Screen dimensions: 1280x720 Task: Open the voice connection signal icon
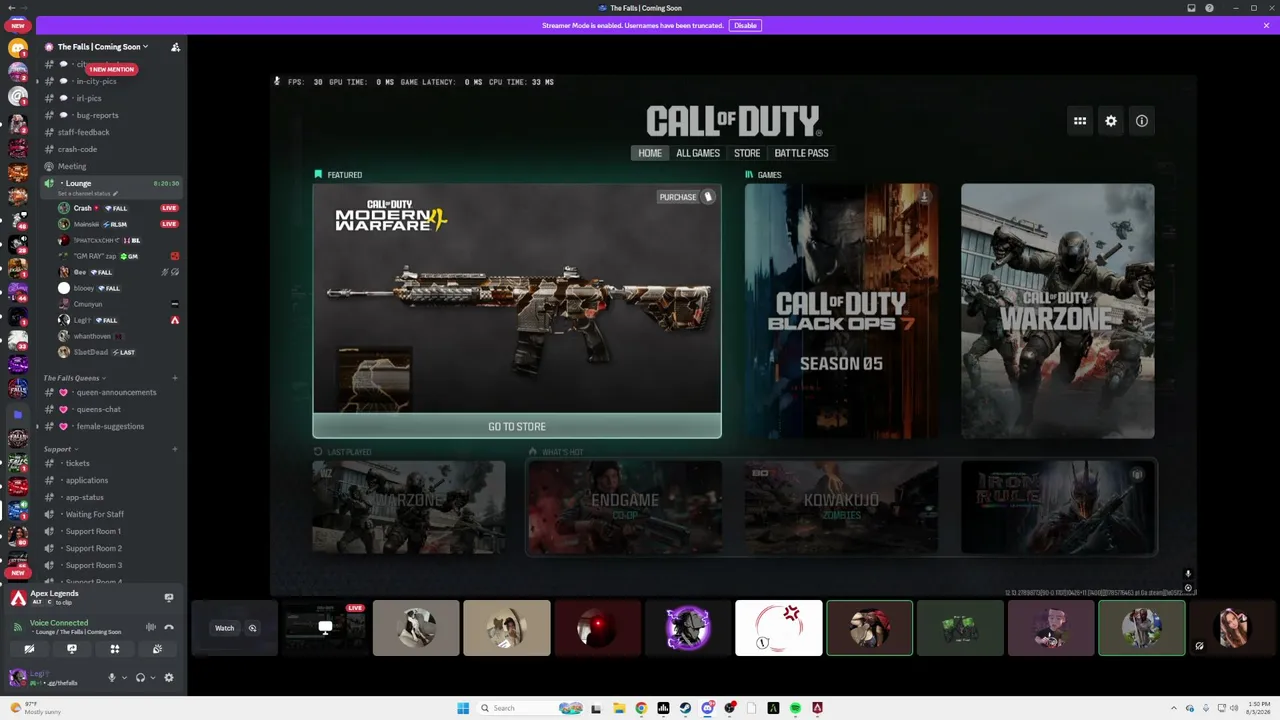pyautogui.click(x=18, y=627)
